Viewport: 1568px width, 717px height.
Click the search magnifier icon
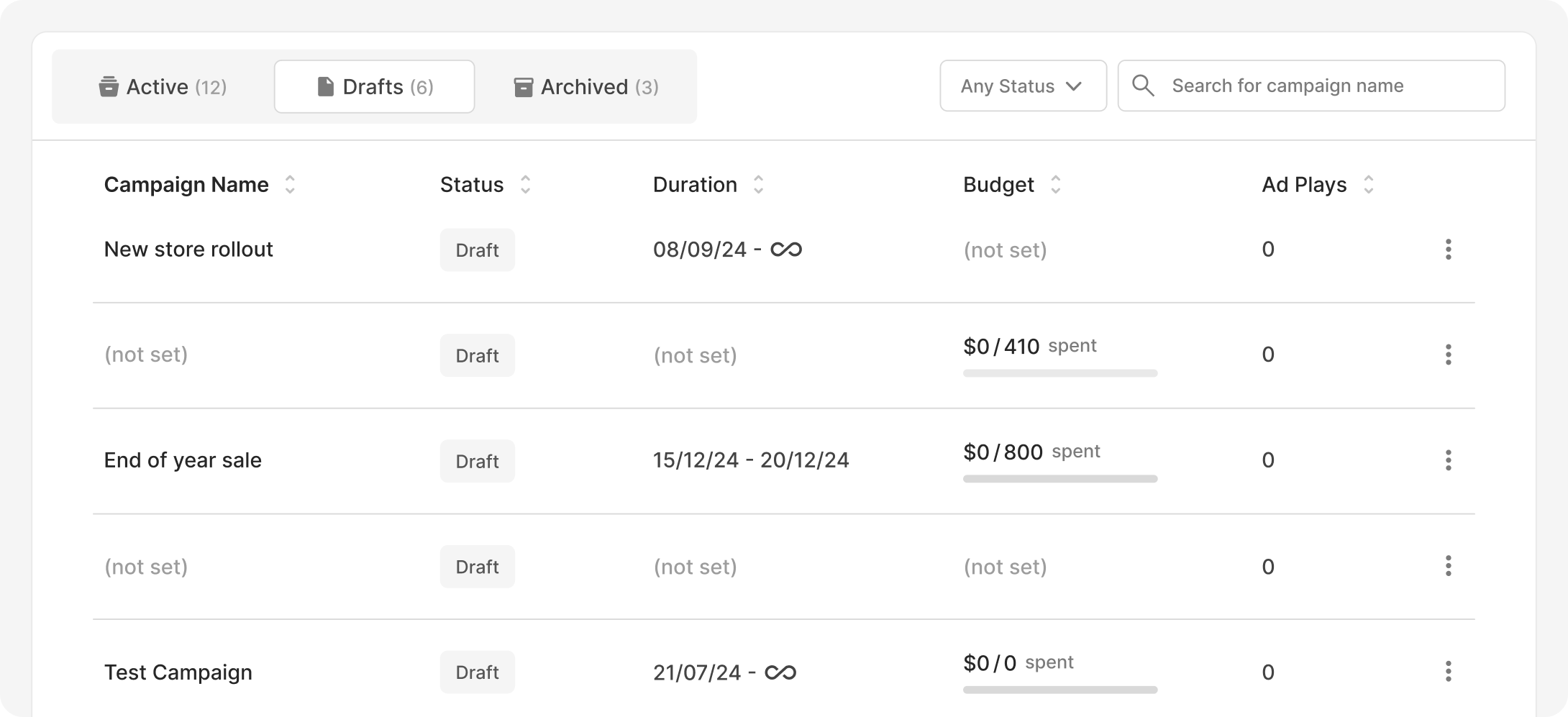click(1143, 86)
